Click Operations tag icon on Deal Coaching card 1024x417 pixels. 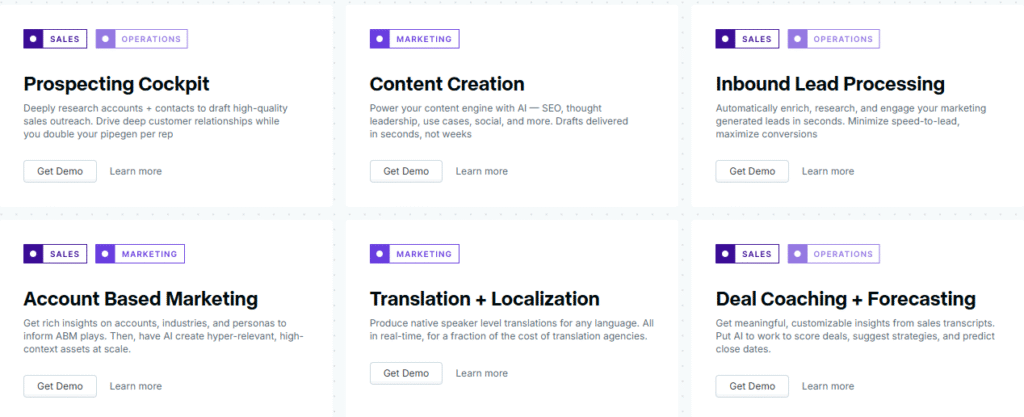(x=797, y=254)
